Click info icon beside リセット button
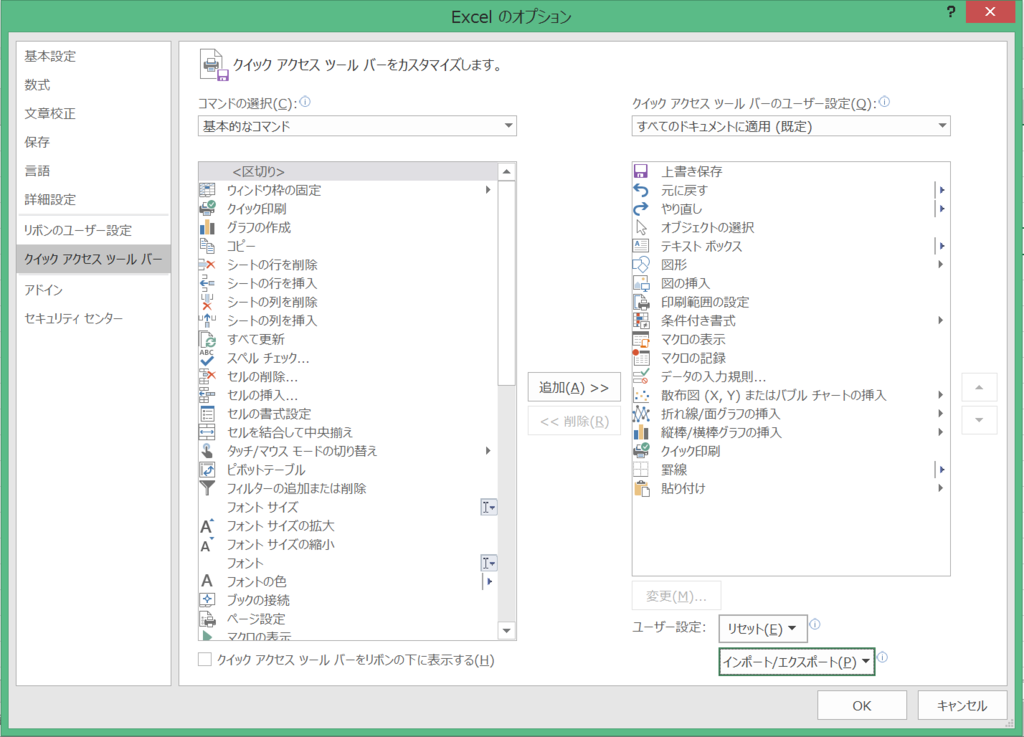 pos(815,624)
